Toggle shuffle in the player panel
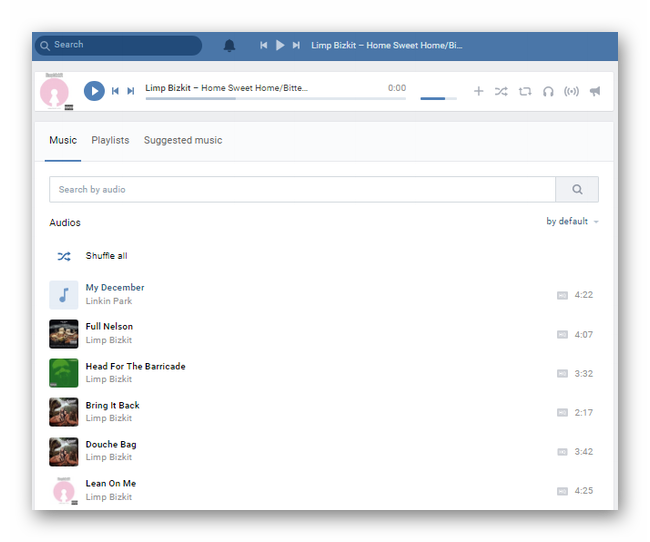This screenshot has height=542, width=650. coord(501,91)
